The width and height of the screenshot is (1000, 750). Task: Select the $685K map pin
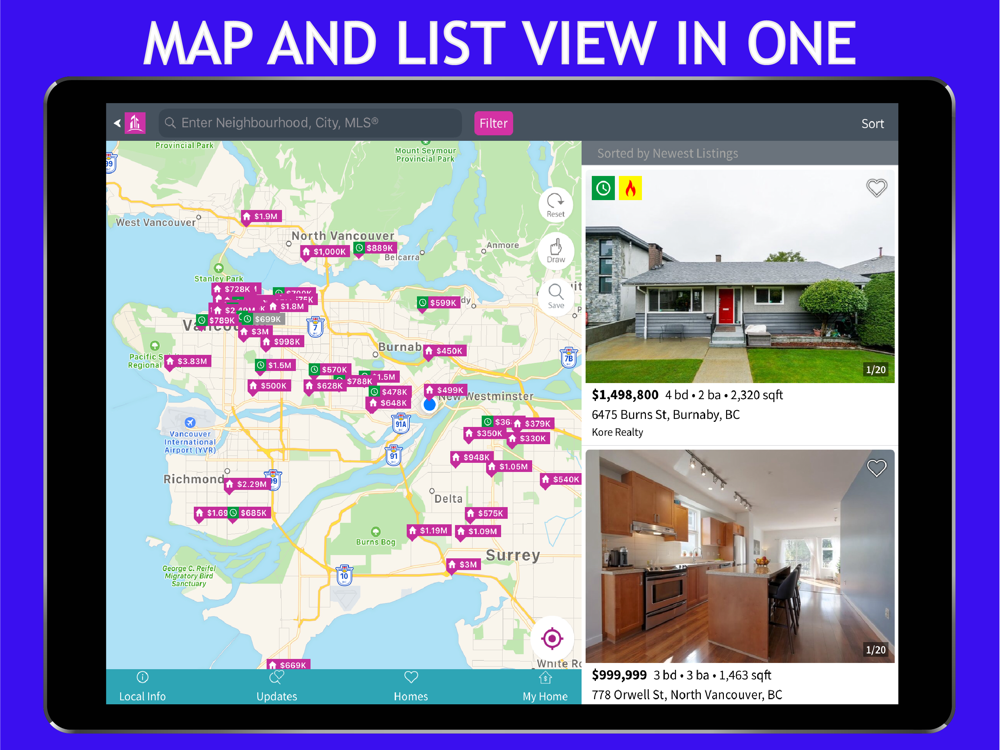click(249, 513)
